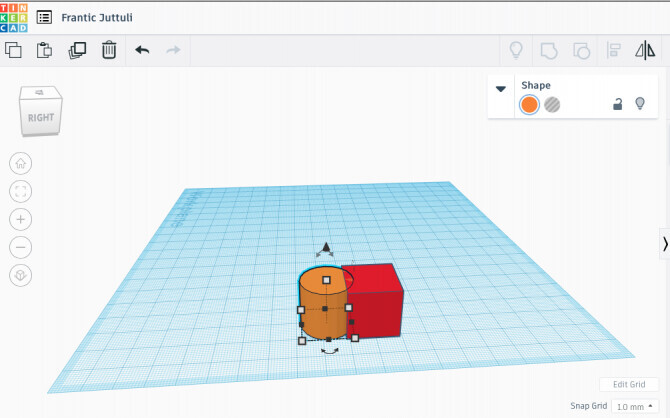Click the rotation arrow below cylinder
This screenshot has width=670, height=418.
pos(330,351)
